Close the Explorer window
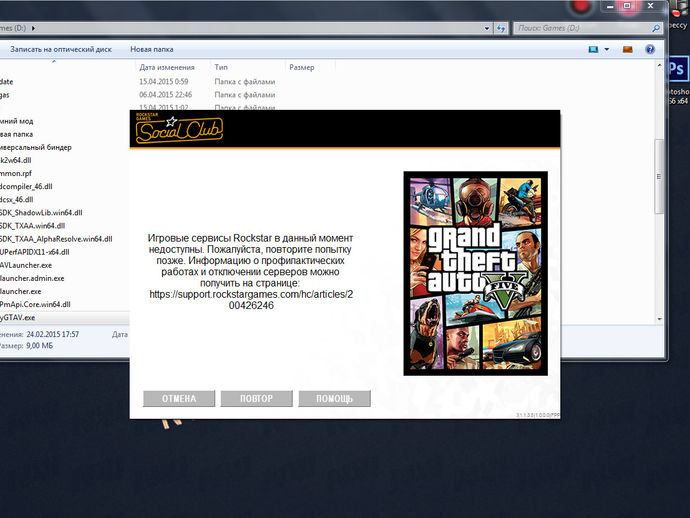 [650, 6]
